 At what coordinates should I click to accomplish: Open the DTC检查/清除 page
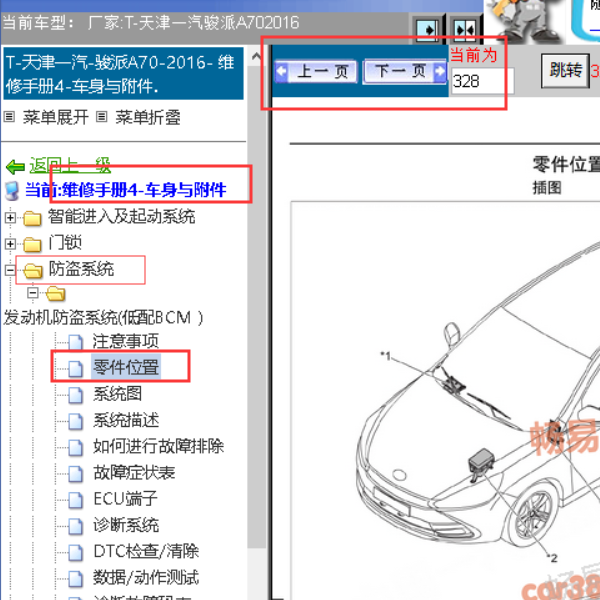click(146, 551)
